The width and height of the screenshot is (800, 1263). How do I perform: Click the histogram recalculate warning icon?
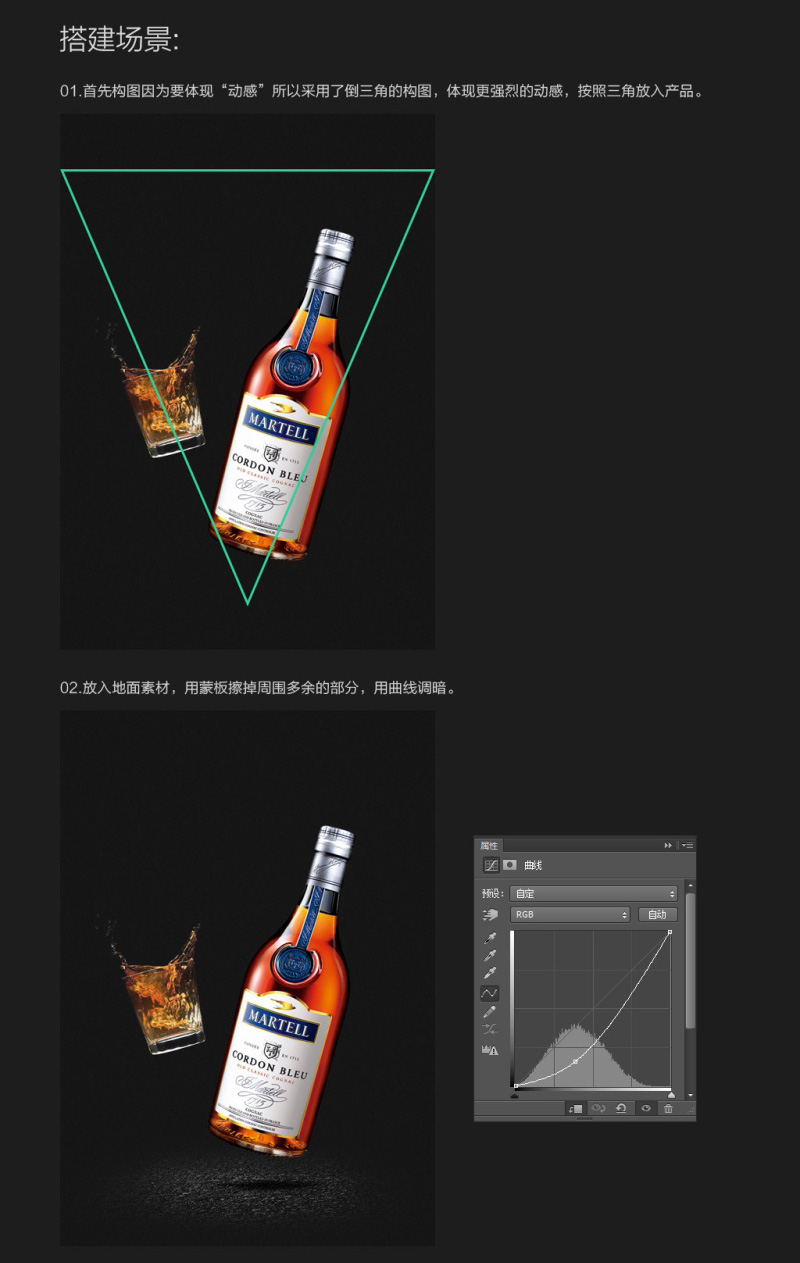point(490,1050)
